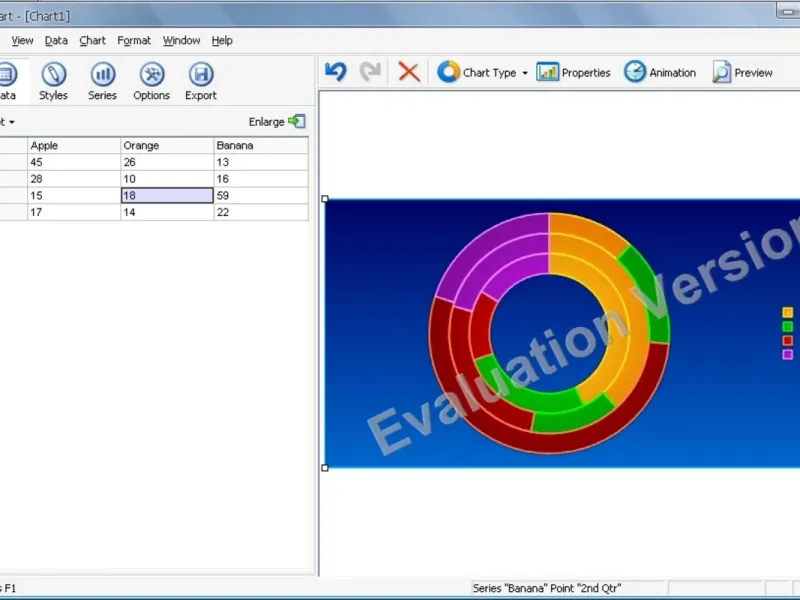The image size is (800, 600).
Task: Select cell with value 59
Action: pyautogui.click(x=261, y=195)
